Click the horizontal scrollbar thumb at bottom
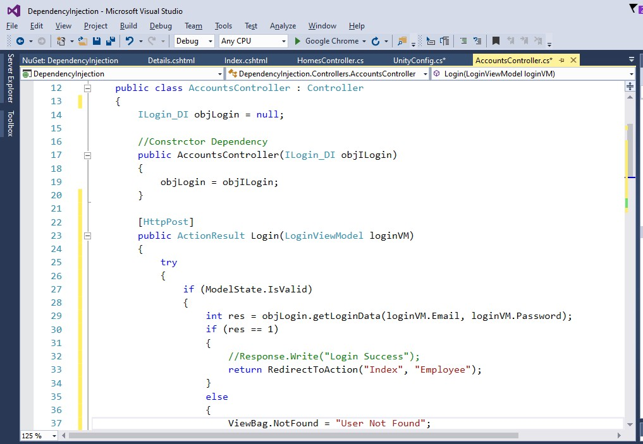This screenshot has height=444, width=643. [294, 435]
